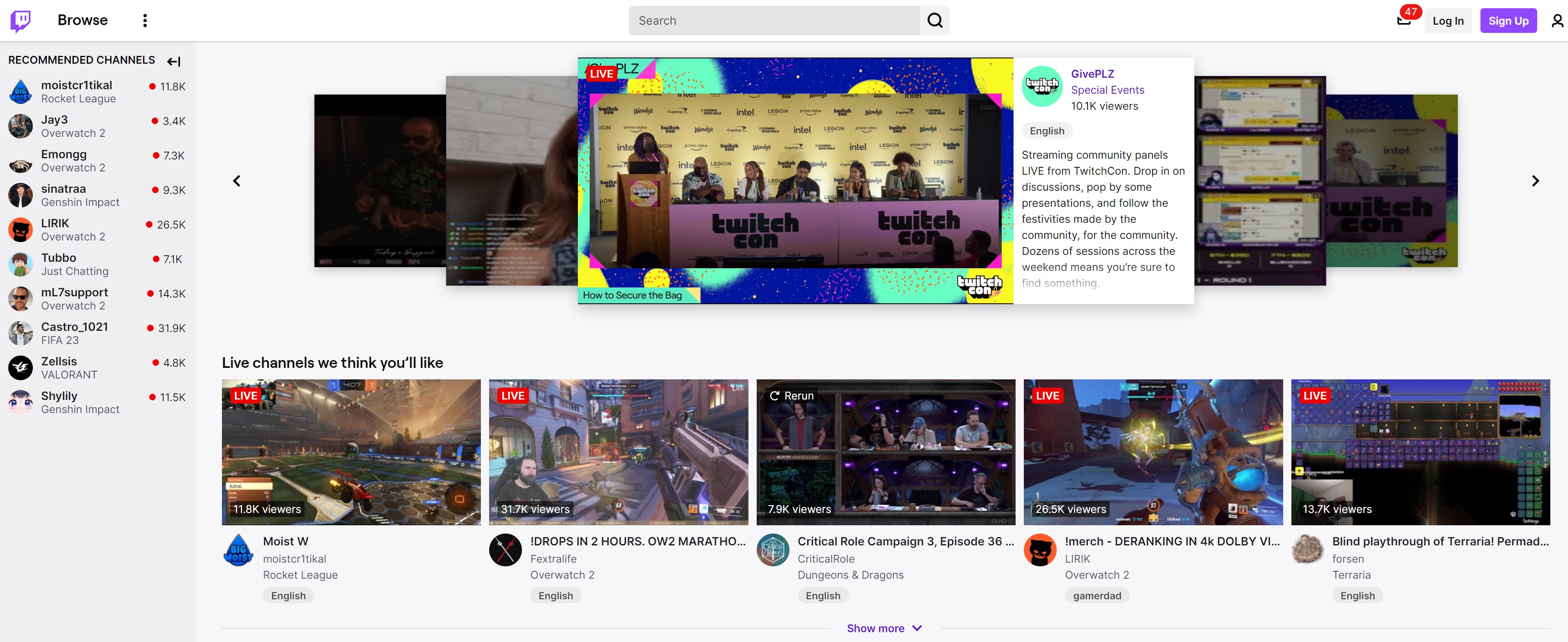
Task: Click Zellsis avatar in sidebar
Action: click(x=21, y=368)
